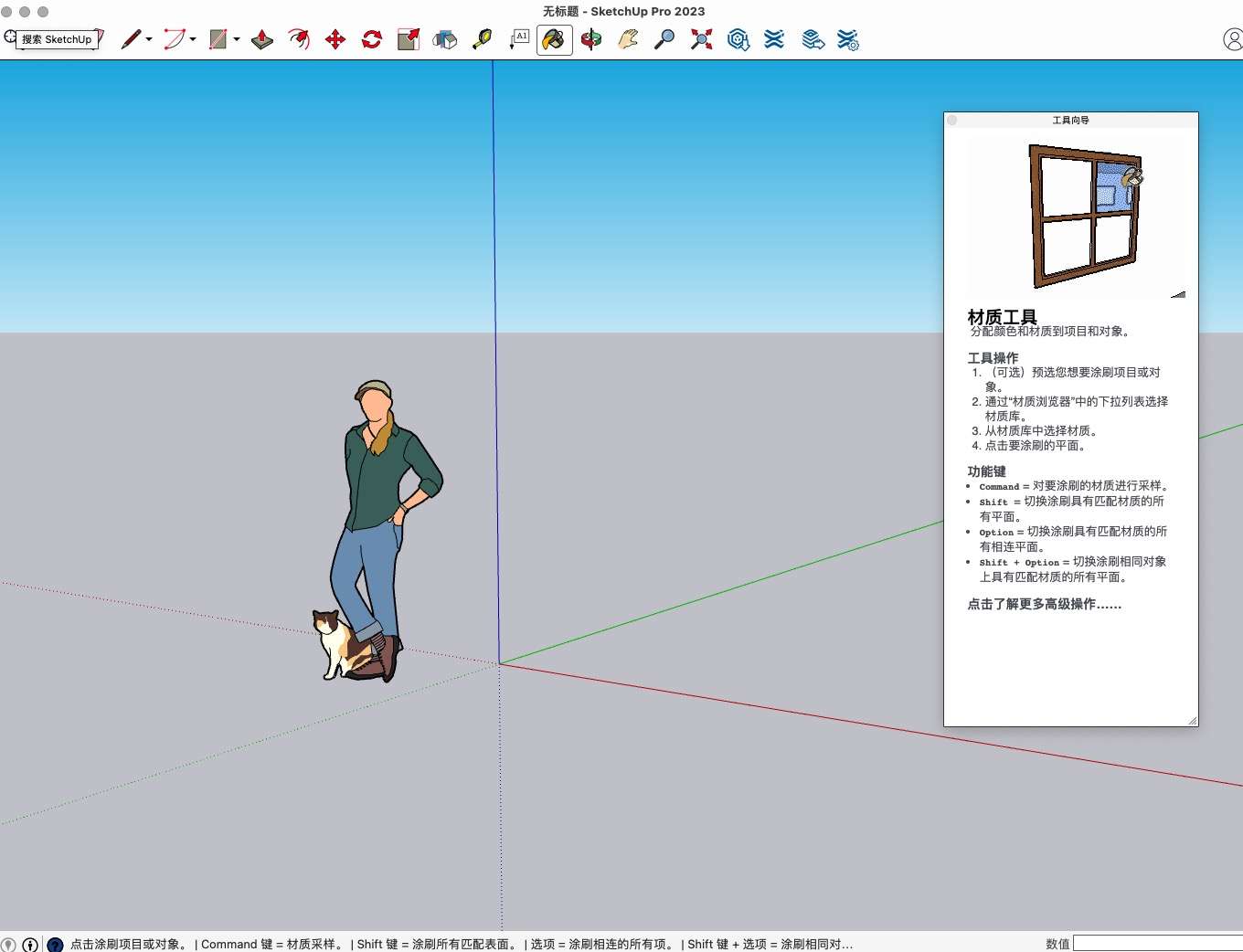Screen dimensions: 1243x952
Task: Select the Line pencil tool
Action: tap(132, 39)
